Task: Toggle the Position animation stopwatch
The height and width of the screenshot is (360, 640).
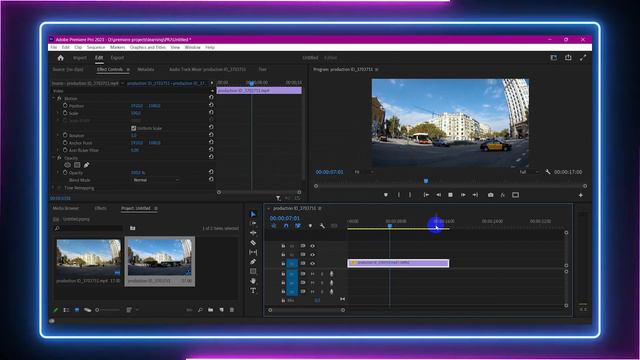Action: (65, 106)
